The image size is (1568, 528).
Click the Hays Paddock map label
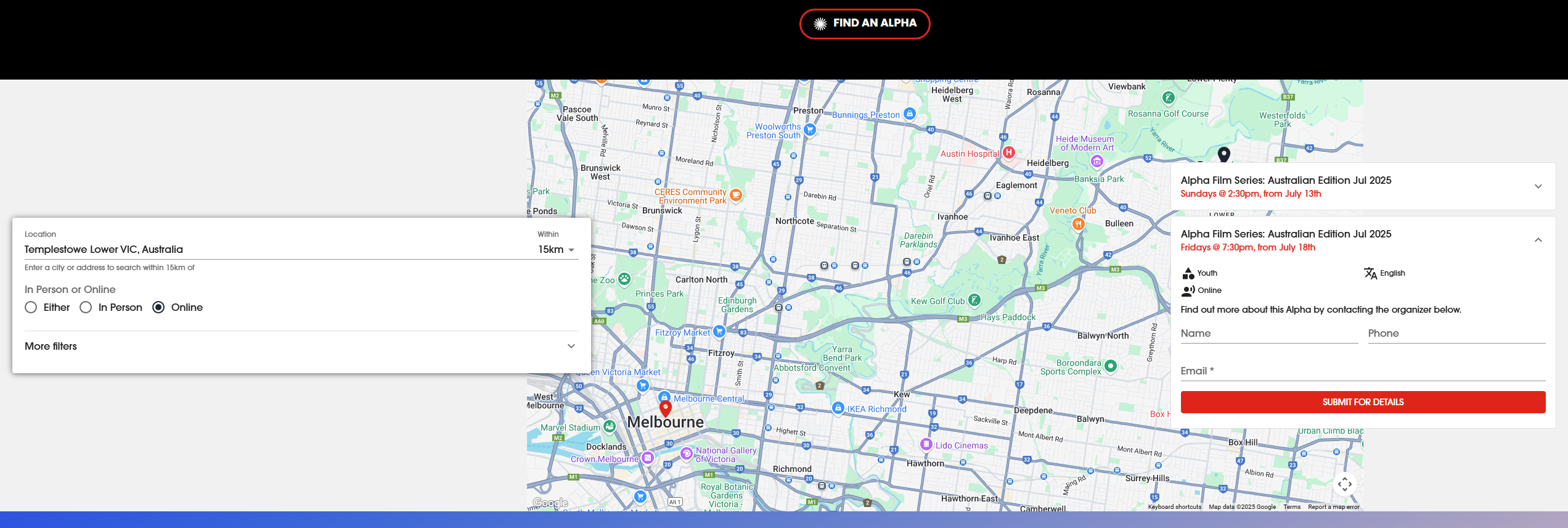click(x=1008, y=318)
